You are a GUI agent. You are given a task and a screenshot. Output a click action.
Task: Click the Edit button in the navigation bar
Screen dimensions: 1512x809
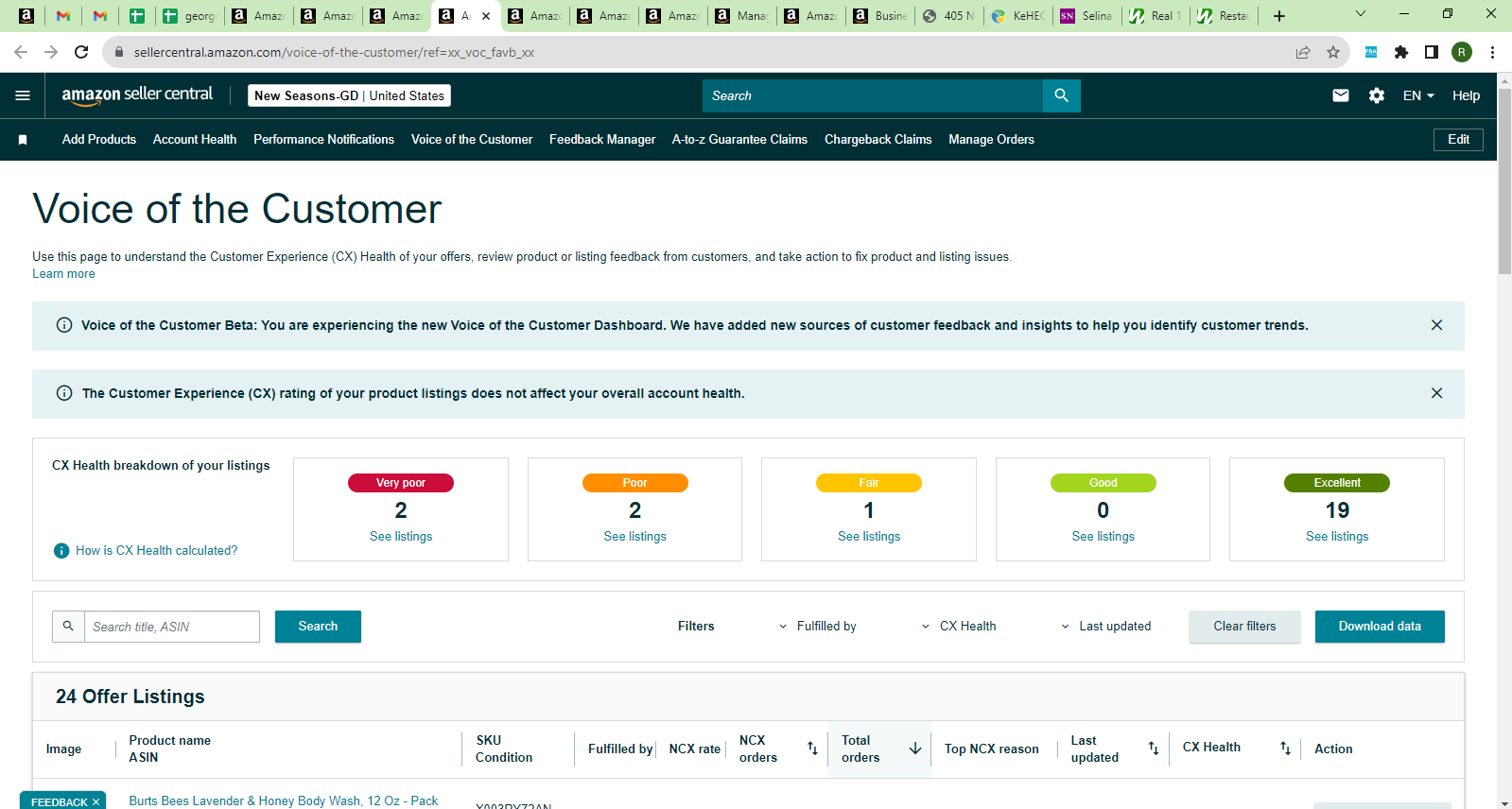(x=1458, y=140)
